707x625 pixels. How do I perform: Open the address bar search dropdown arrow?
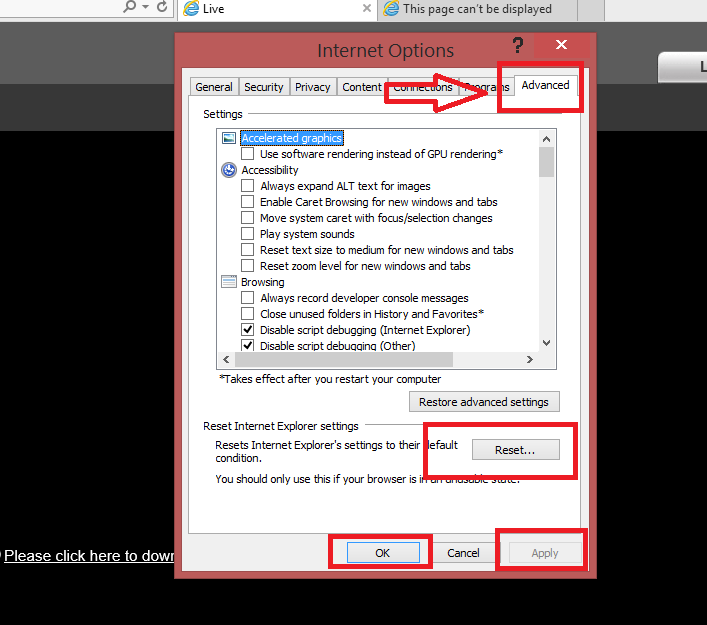click(x=145, y=6)
